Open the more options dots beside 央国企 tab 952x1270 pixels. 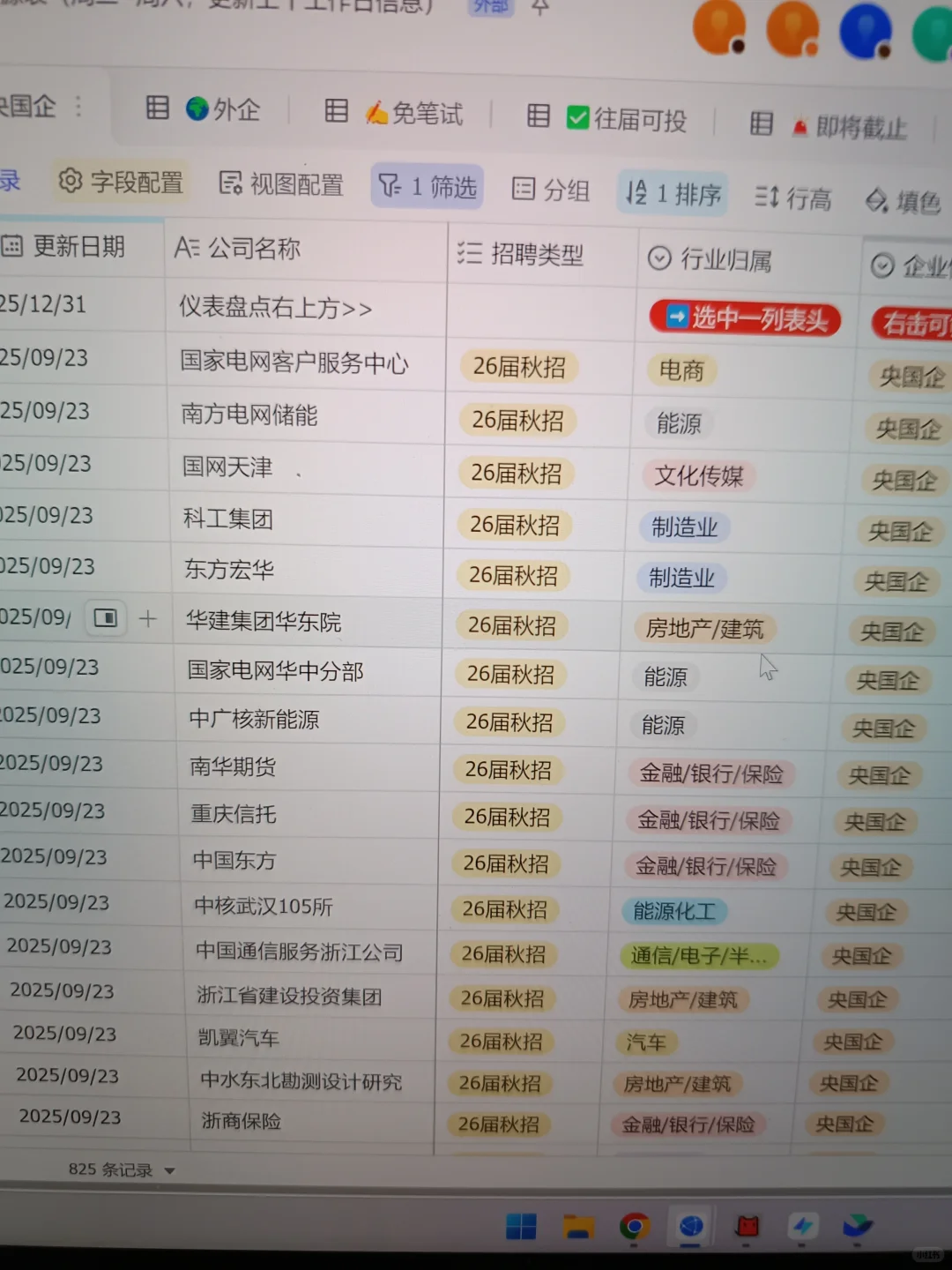[78, 106]
